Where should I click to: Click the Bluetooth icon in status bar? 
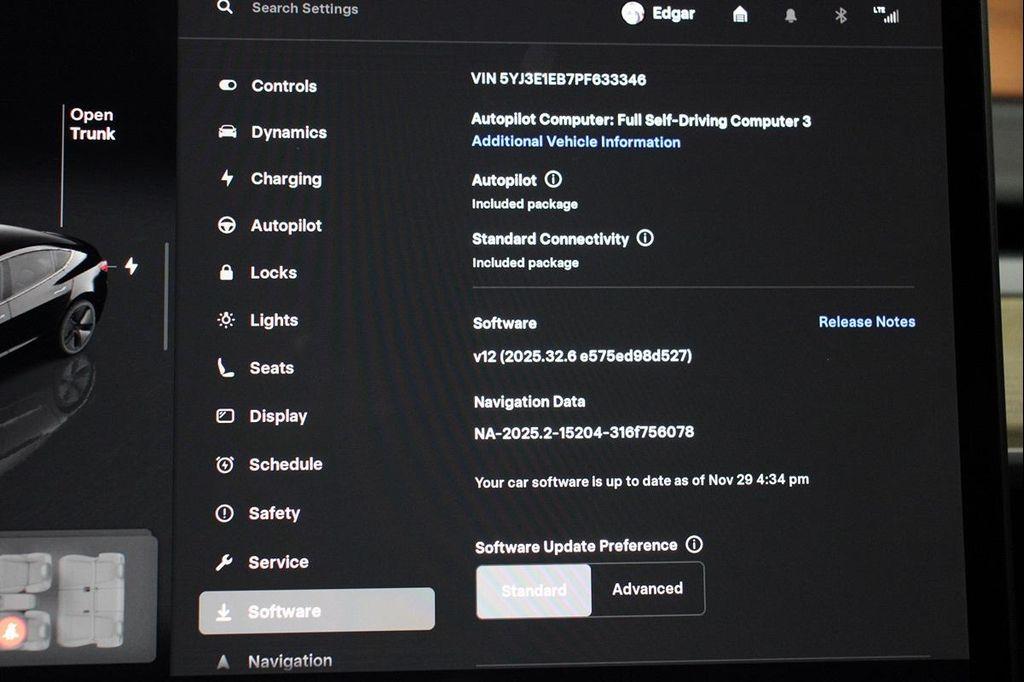(x=841, y=15)
